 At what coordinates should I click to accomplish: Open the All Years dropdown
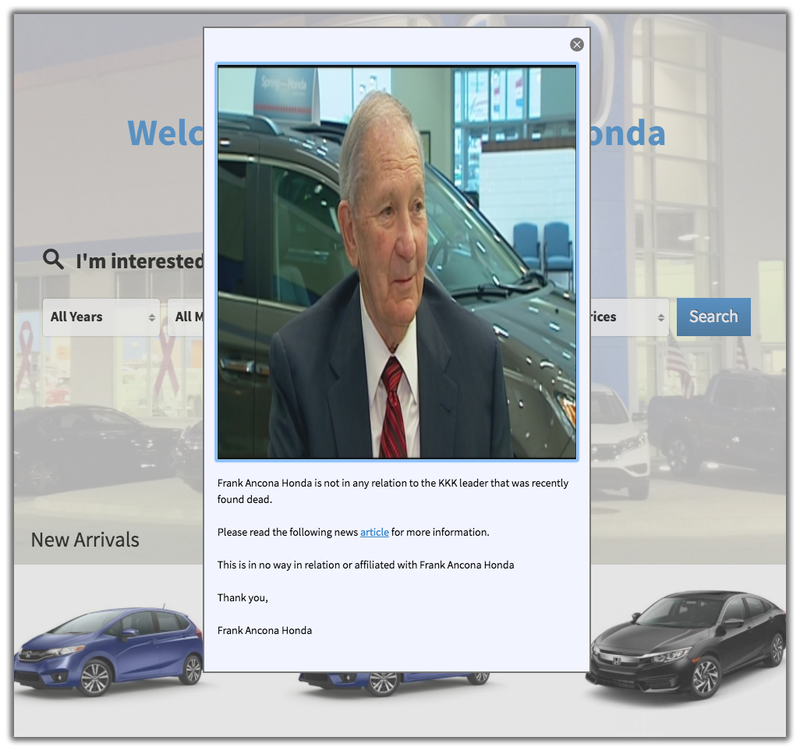[x=101, y=317]
